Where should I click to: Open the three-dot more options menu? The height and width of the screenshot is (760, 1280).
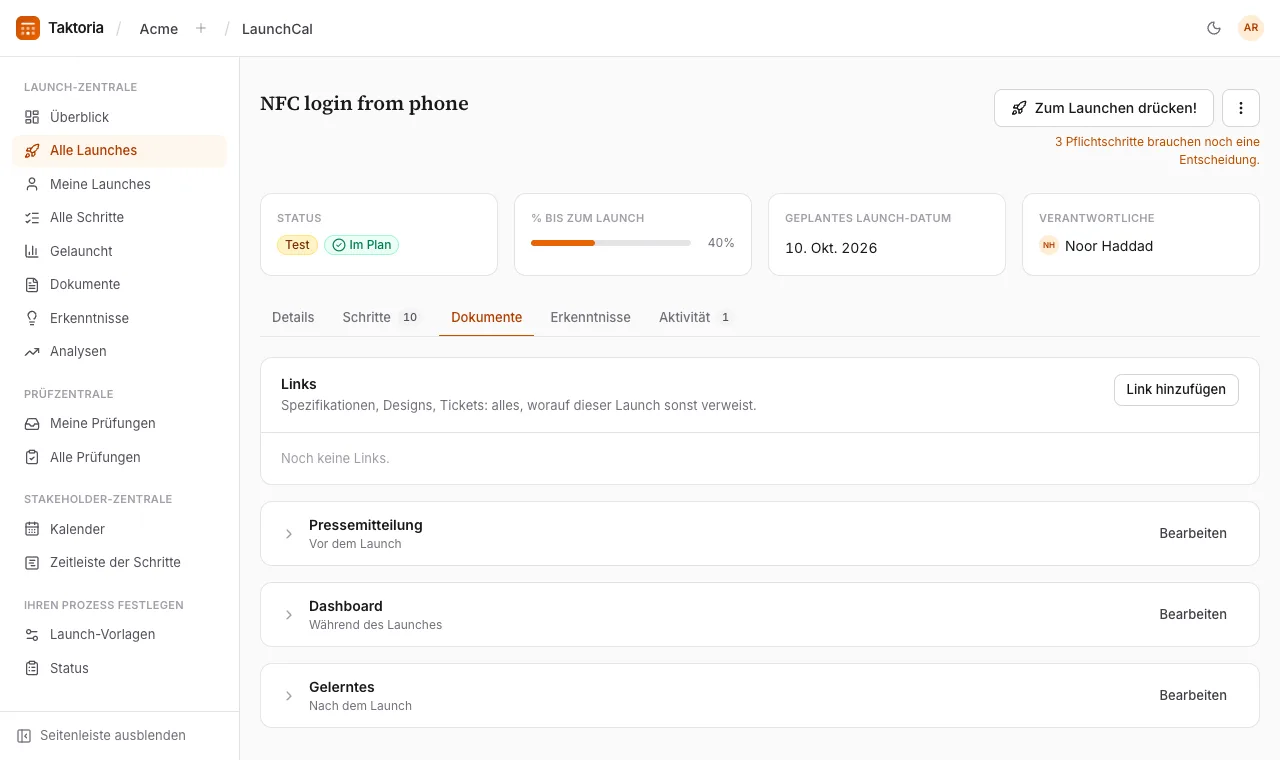click(x=1241, y=108)
